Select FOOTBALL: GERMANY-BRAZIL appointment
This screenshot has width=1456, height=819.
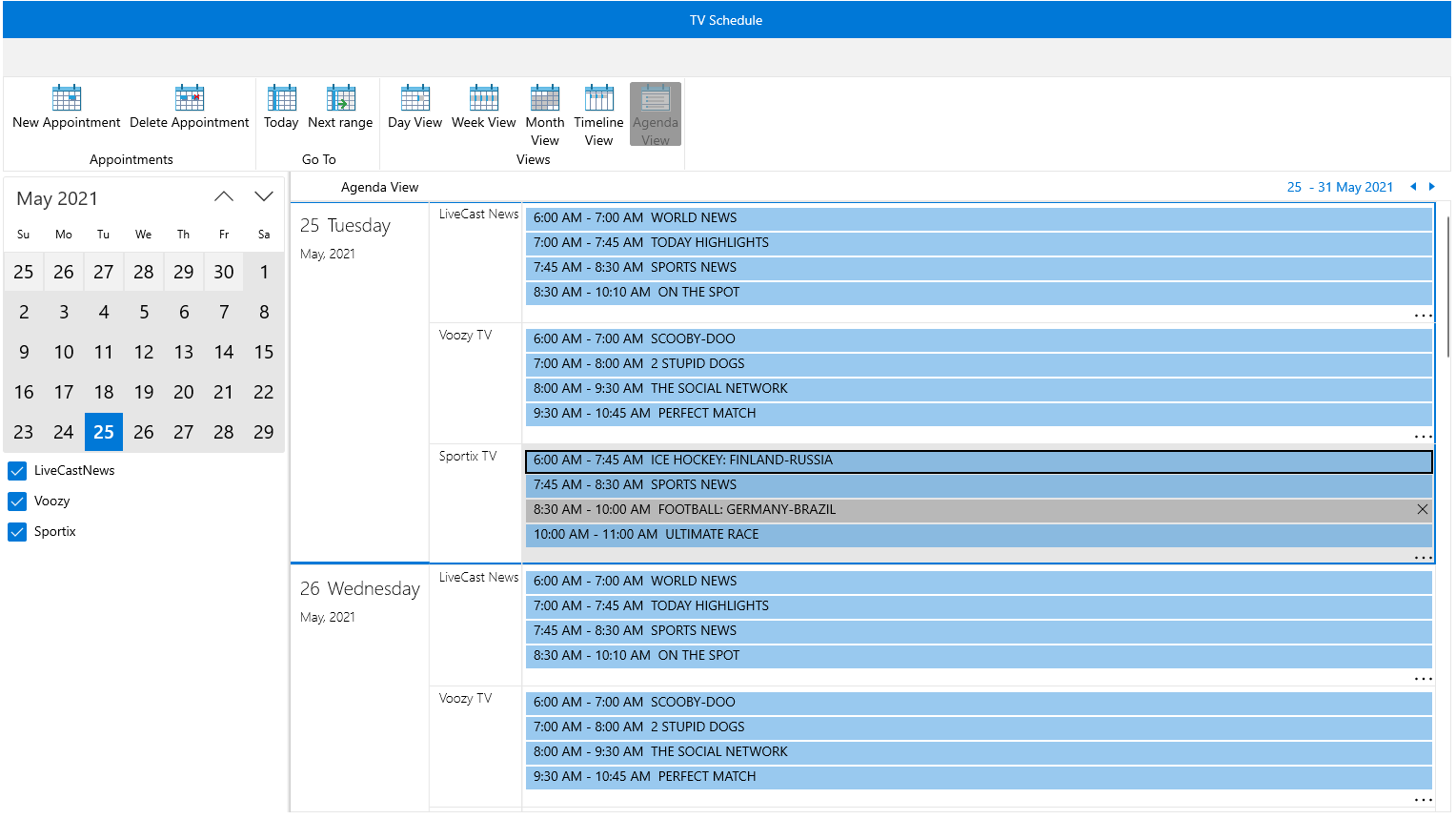point(979,510)
